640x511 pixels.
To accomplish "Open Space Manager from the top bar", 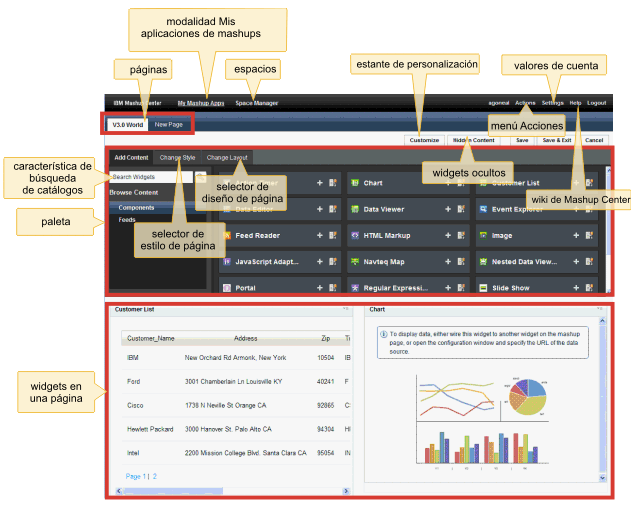I will (x=256, y=103).
